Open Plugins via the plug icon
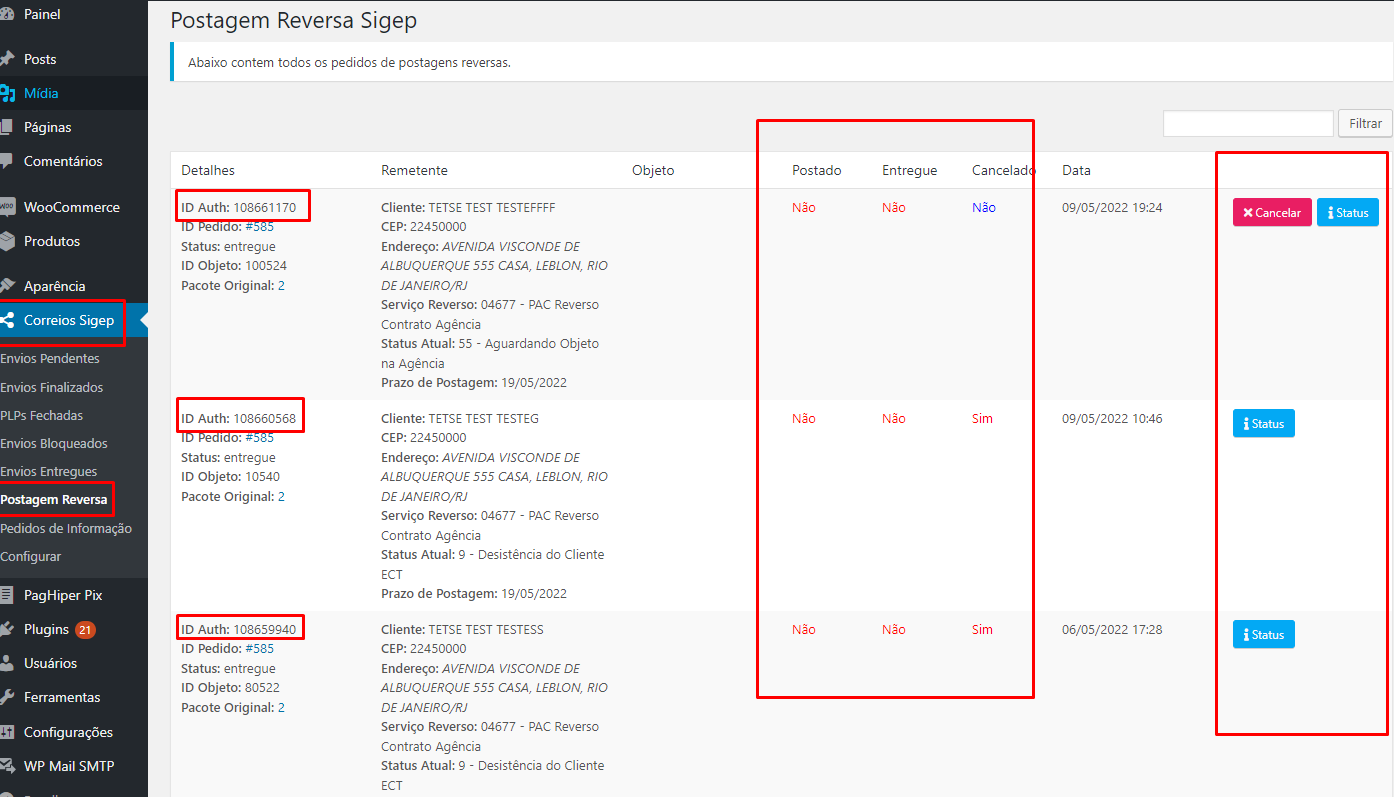1394x797 pixels. (x=7, y=630)
